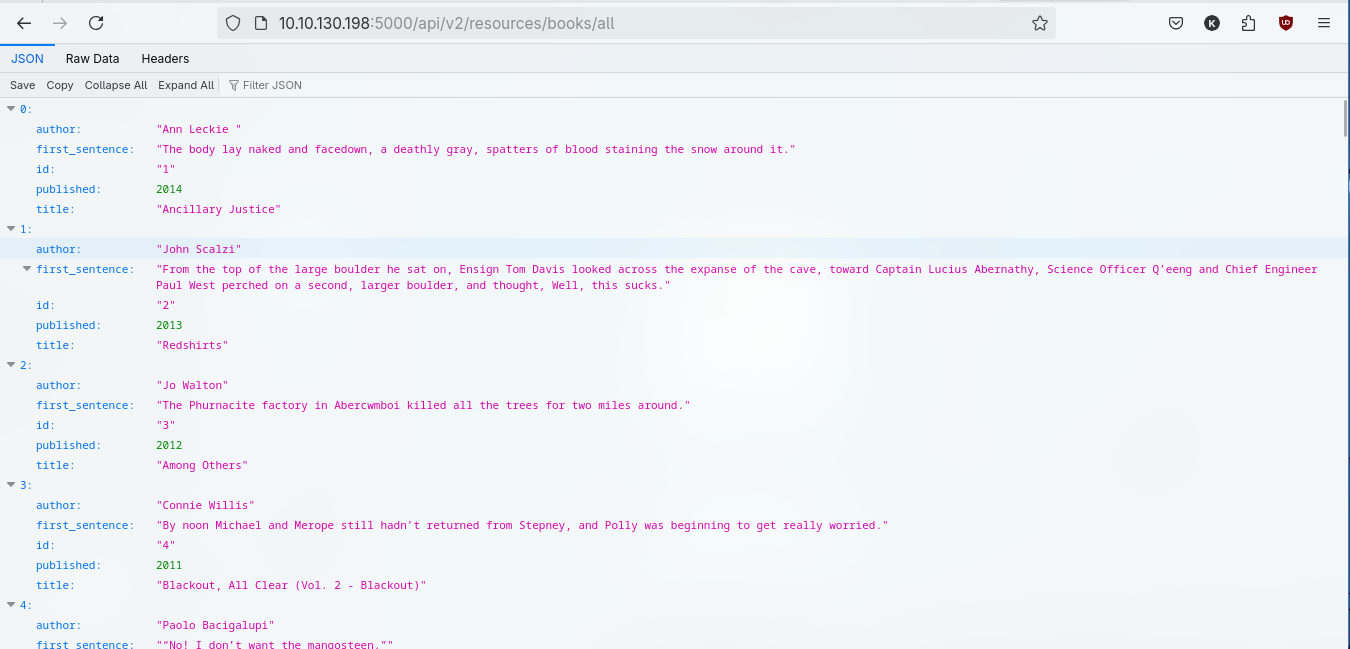Select the published value 2011

click(x=169, y=565)
